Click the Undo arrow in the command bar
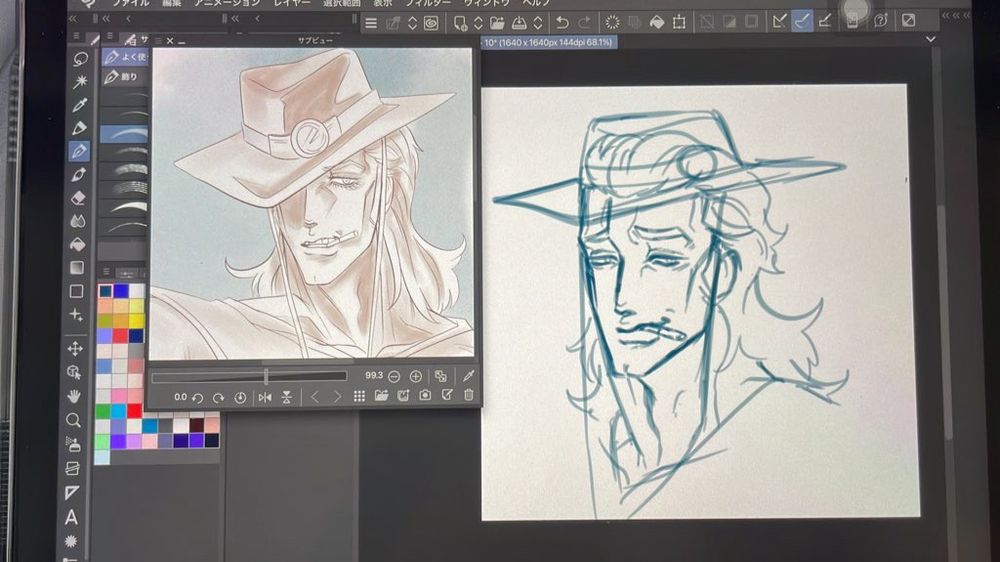 [x=562, y=22]
